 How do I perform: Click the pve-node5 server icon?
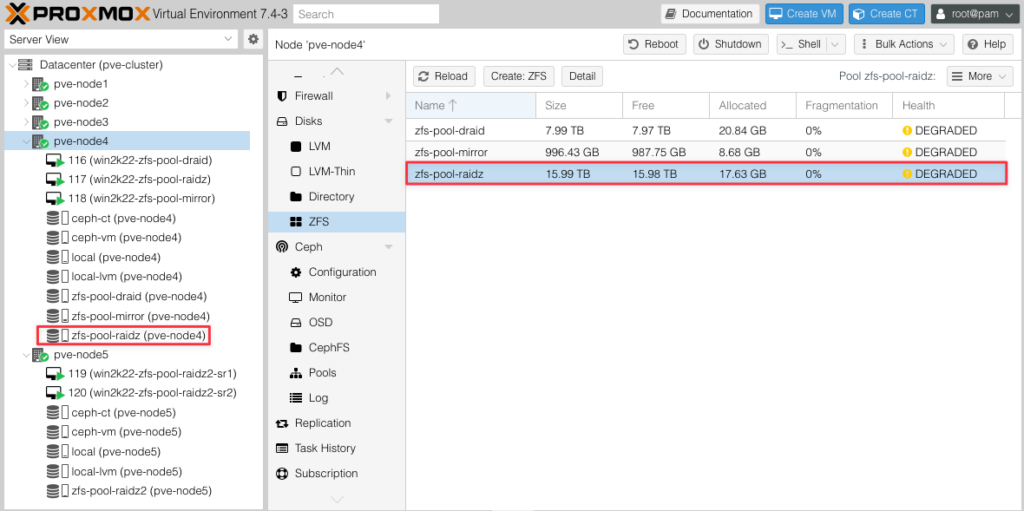[x=41, y=355]
